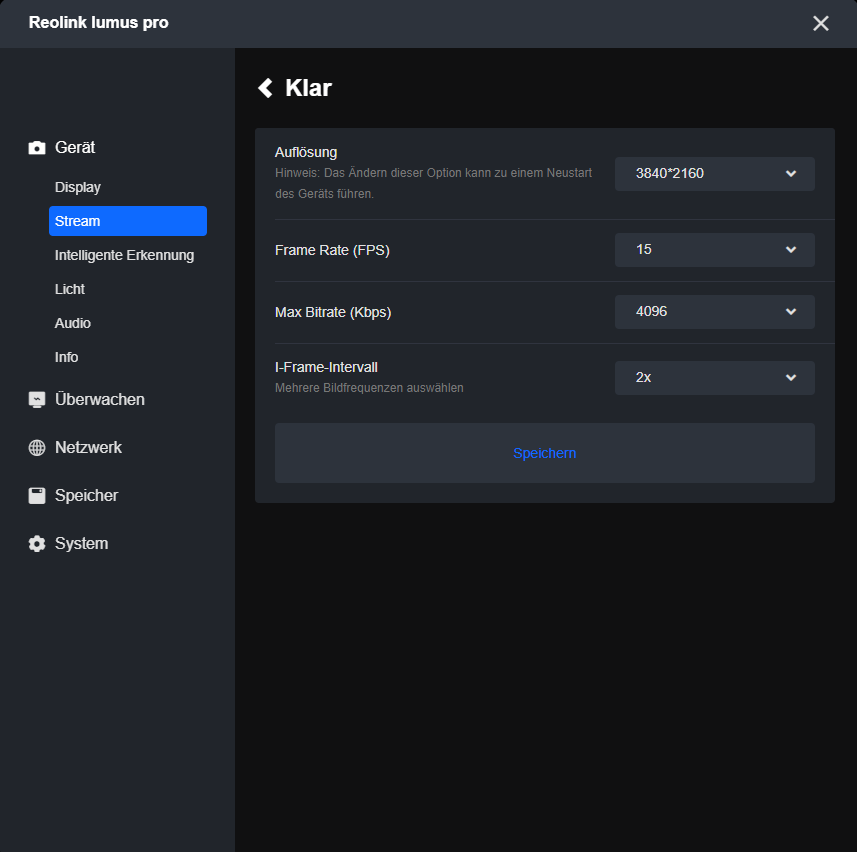Expand the Netzwerk section label
The image size is (857, 852).
pos(89,448)
